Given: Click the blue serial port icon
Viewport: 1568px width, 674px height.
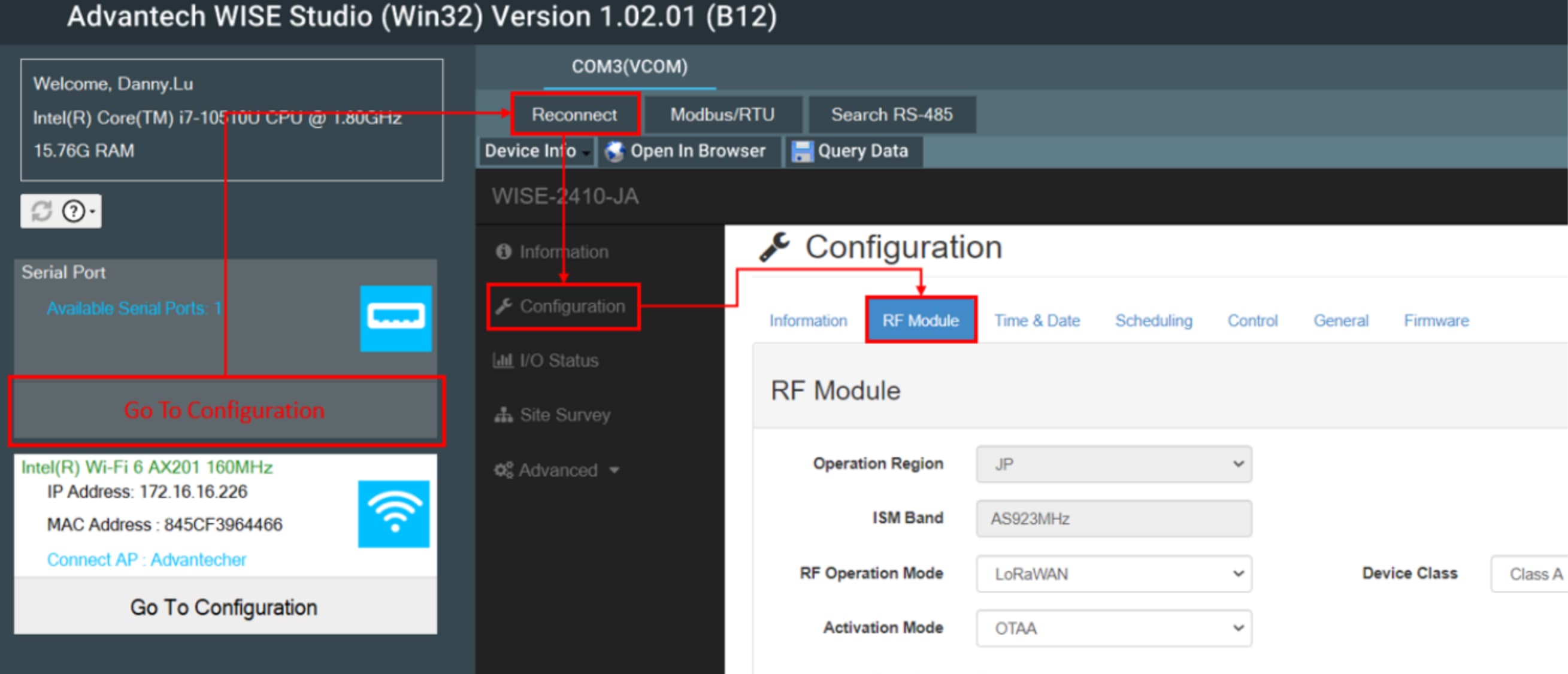Looking at the screenshot, I should [x=396, y=318].
